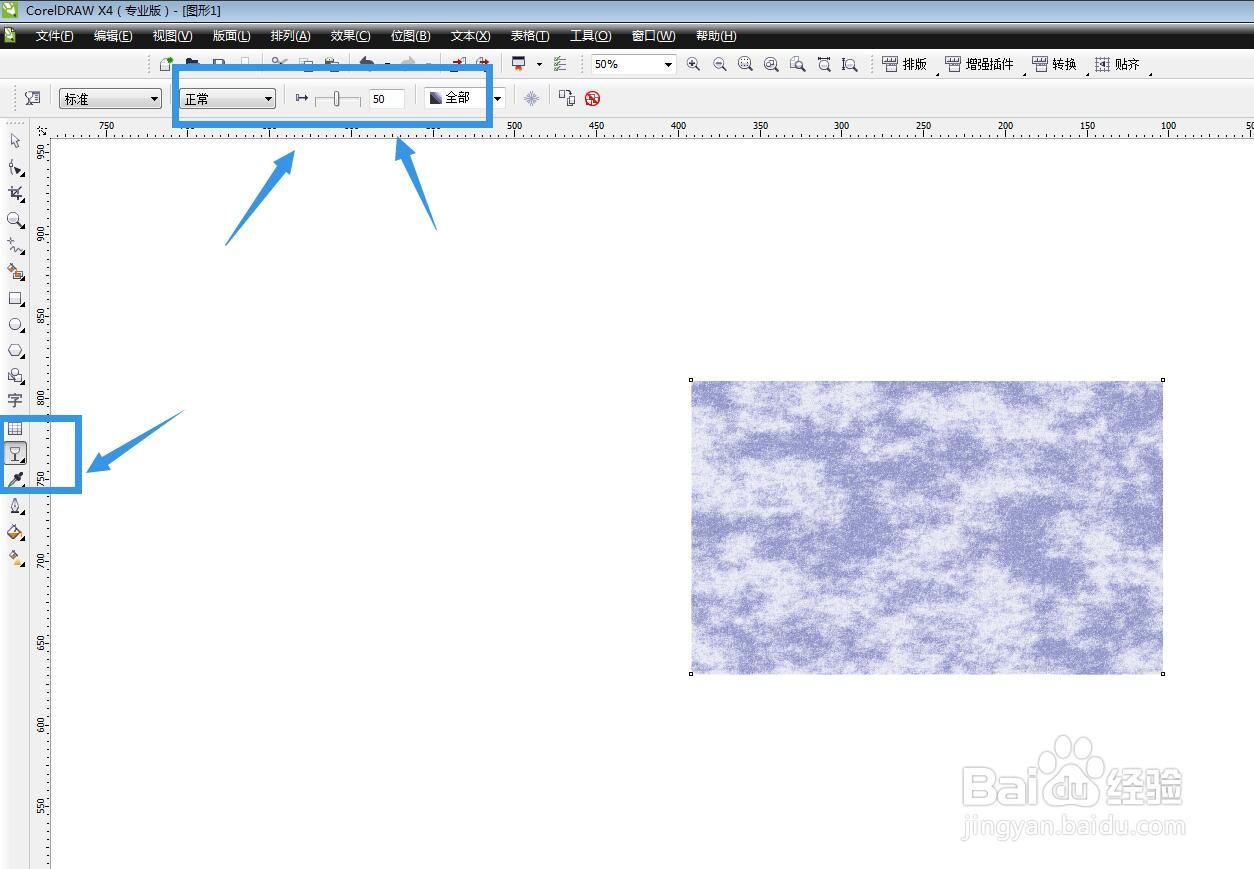Open the 版面(L) menu

pos(231,36)
